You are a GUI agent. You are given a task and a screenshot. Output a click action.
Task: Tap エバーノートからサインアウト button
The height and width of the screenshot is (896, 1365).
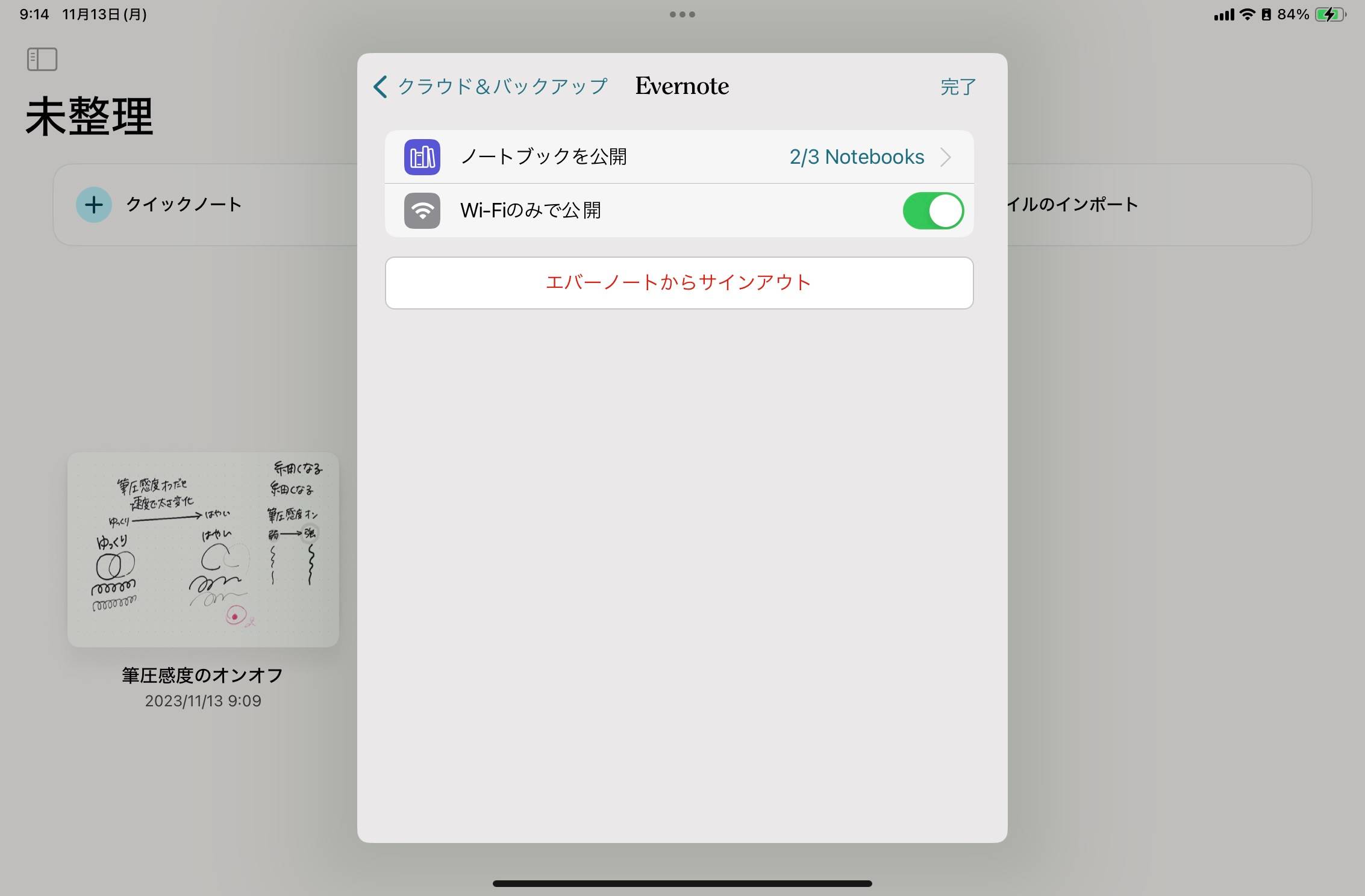679,283
